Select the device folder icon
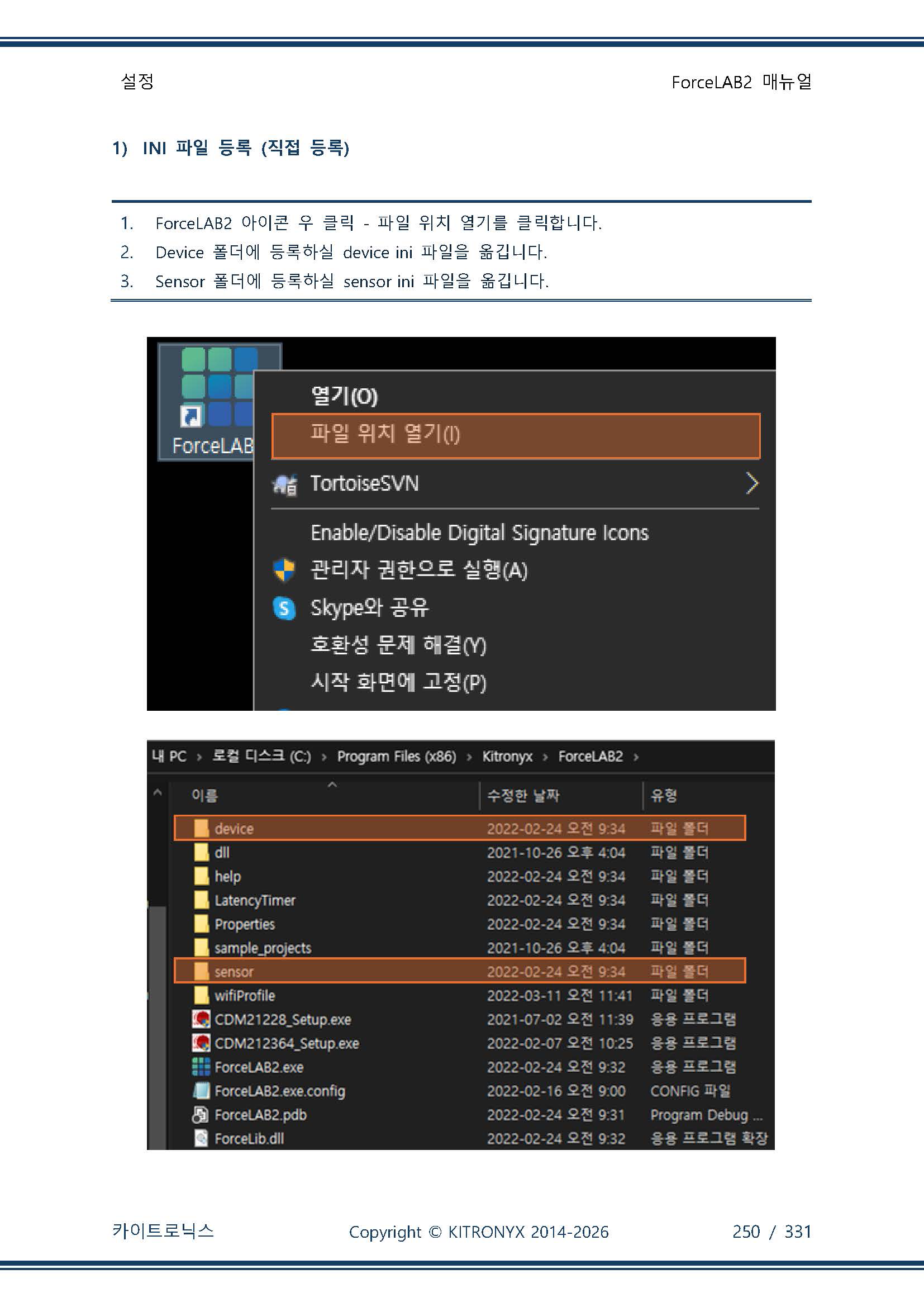This screenshot has width=924, height=1307. (x=201, y=828)
